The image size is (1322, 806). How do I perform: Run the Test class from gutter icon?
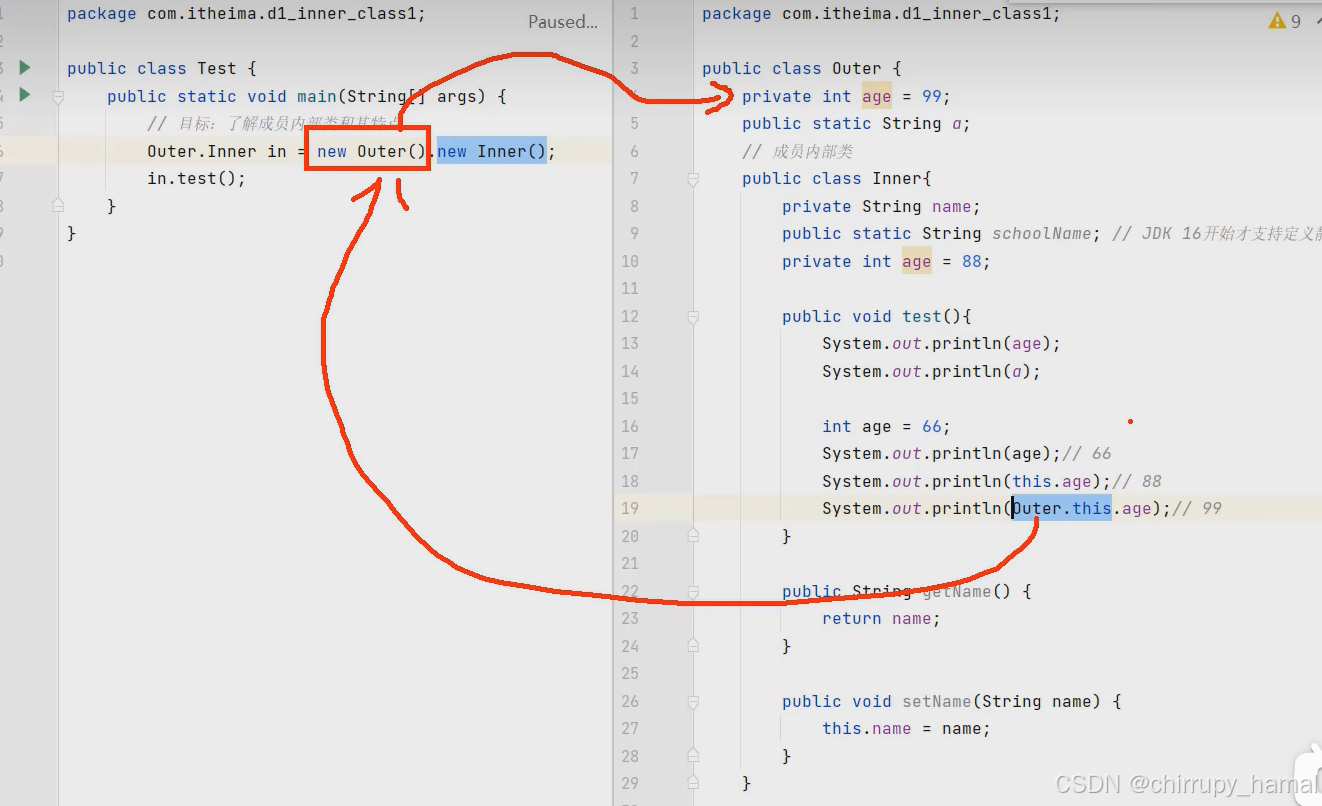pyautogui.click(x=25, y=68)
